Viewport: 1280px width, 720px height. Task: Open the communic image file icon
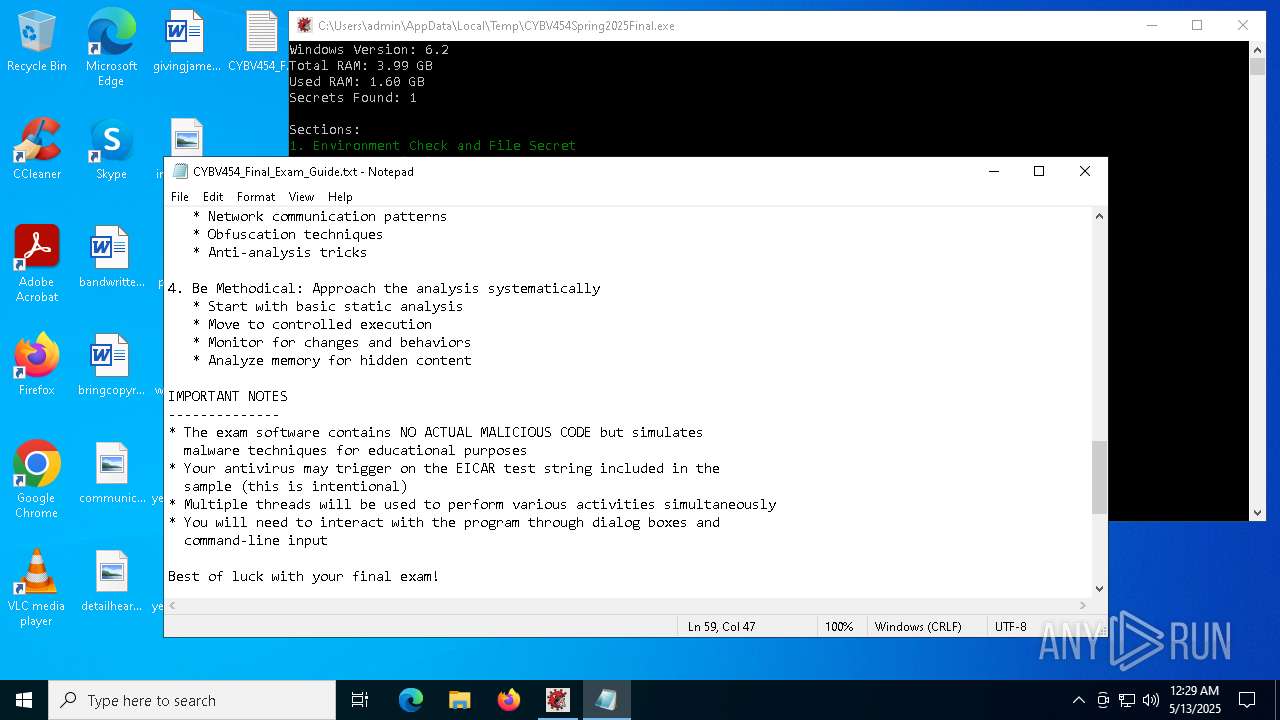(111, 474)
